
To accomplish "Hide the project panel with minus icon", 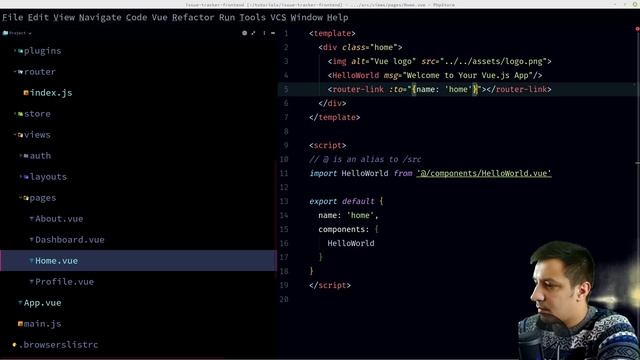I will [273, 33].
